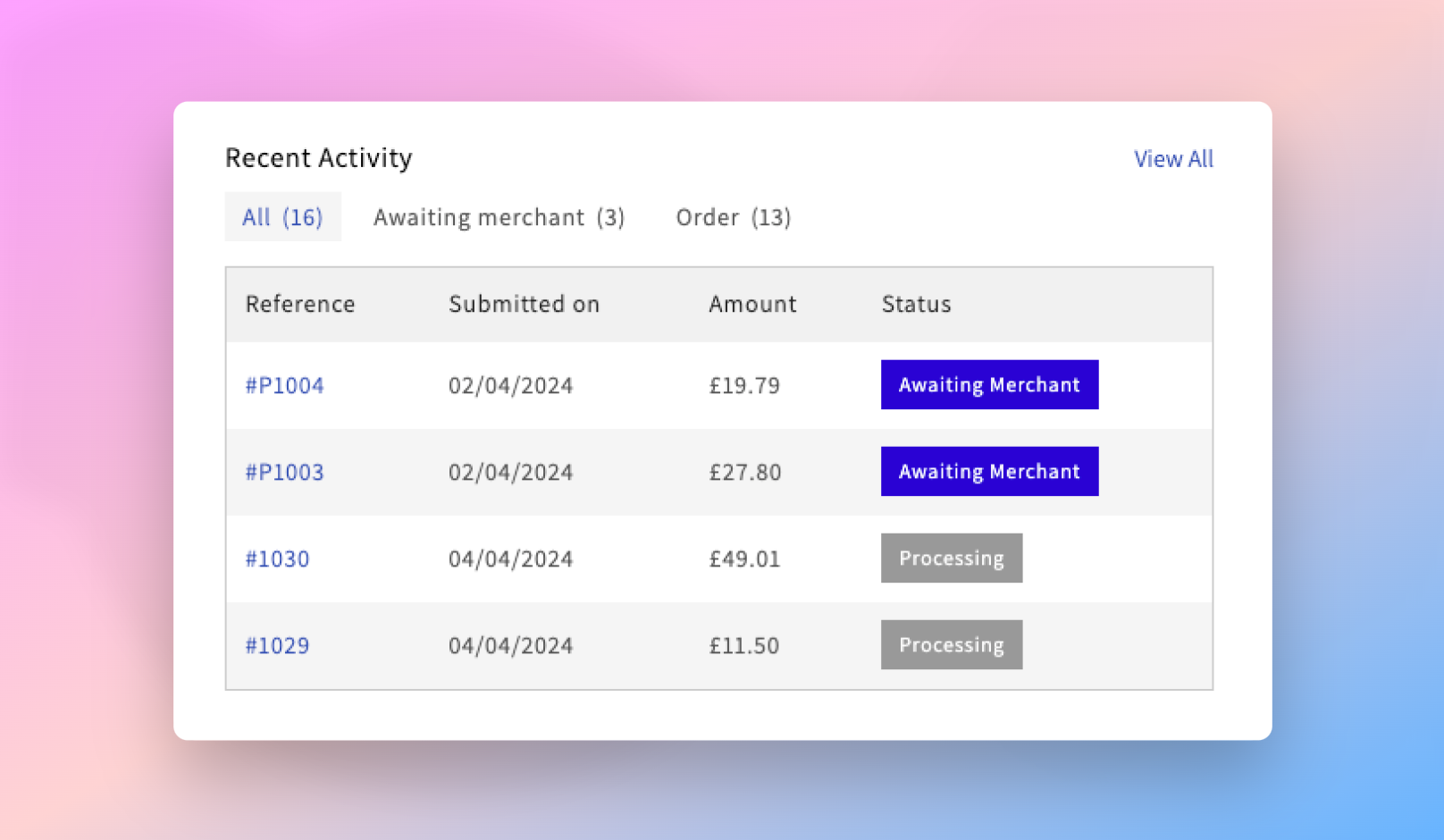Open reference #P1003
The height and width of the screenshot is (840, 1444).
tap(284, 472)
